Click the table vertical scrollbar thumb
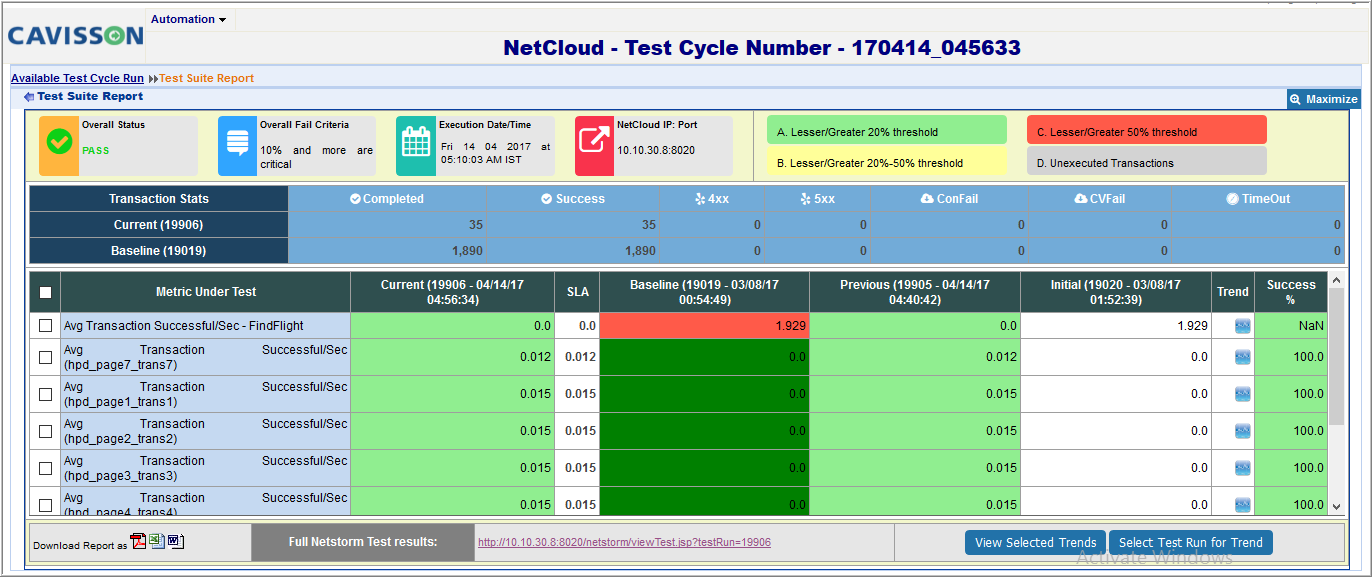Screen dimensions: 1372x577 pyautogui.click(x=1337, y=358)
